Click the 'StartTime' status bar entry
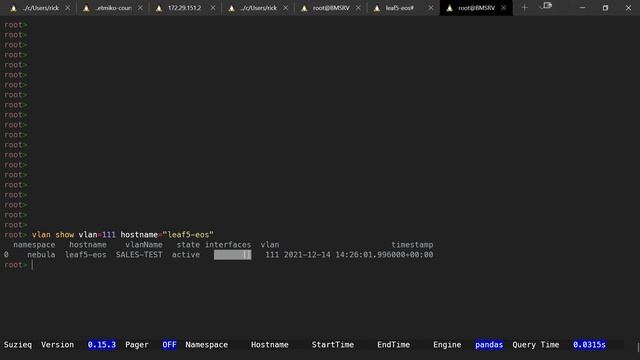This screenshot has width=640, height=360. (333, 345)
